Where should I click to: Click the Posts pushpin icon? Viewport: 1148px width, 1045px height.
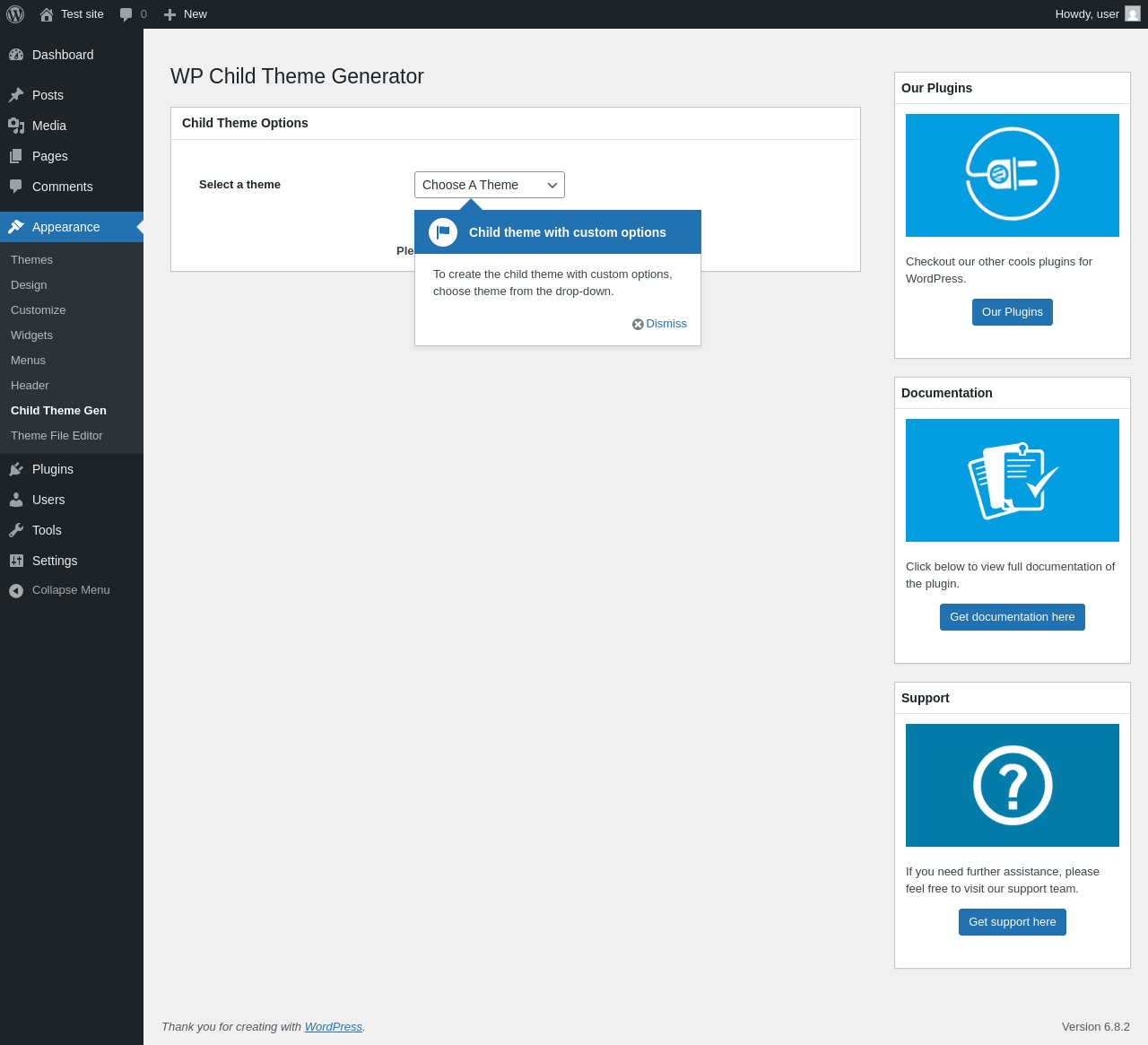point(16,95)
